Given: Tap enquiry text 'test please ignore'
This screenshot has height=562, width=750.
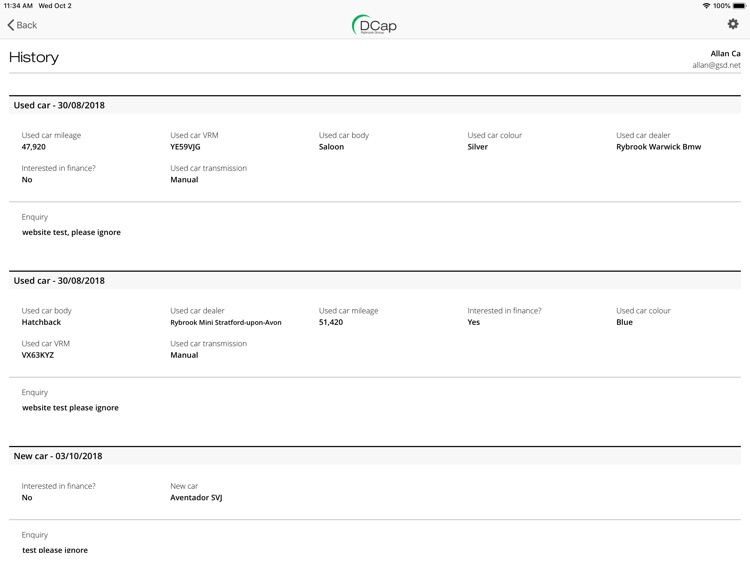Looking at the screenshot, I should coord(55,550).
